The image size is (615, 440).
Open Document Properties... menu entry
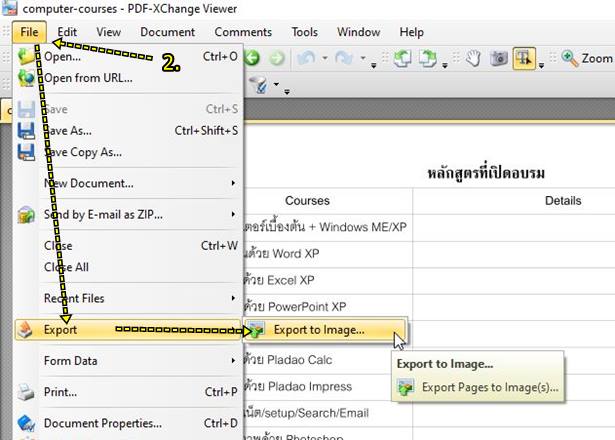coord(128,424)
